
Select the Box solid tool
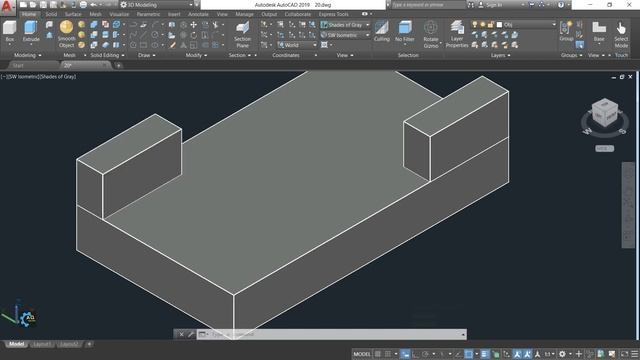[x=9, y=31]
